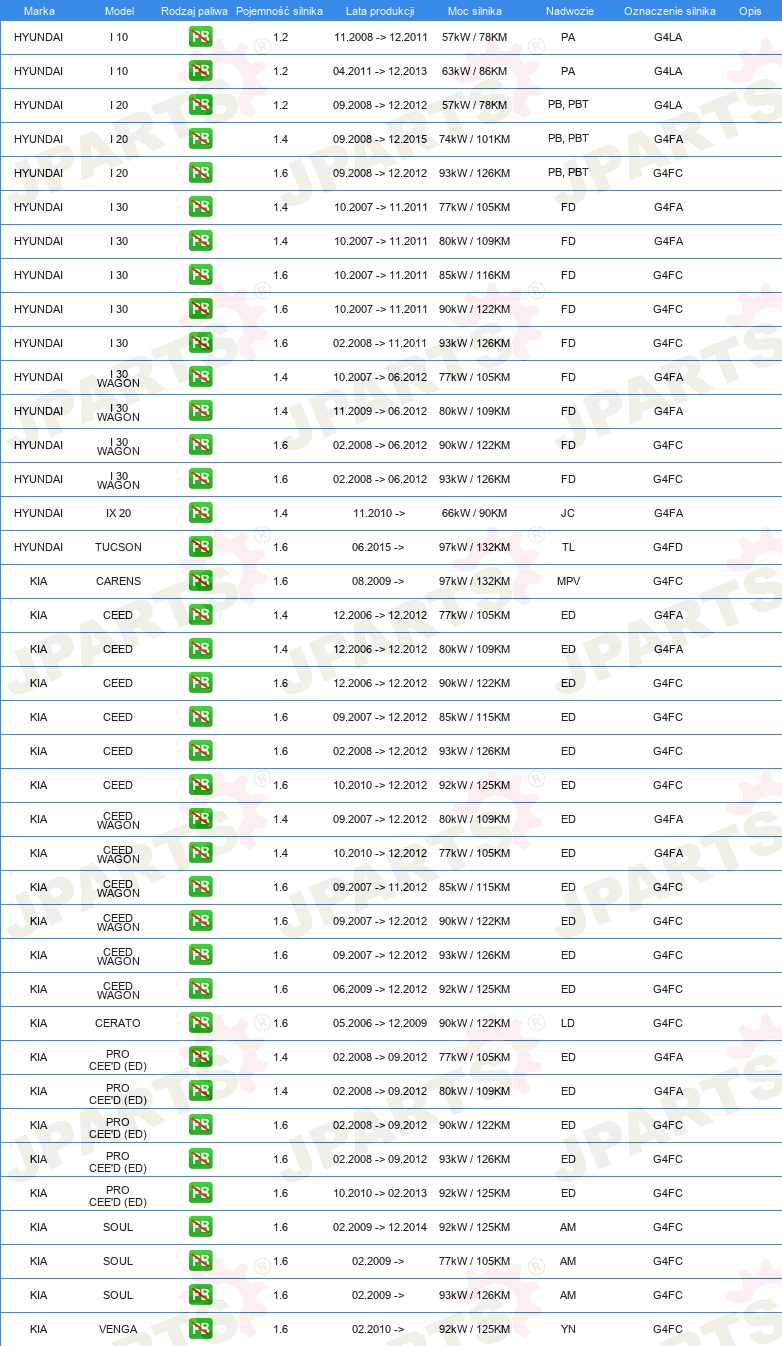The width and height of the screenshot is (782, 1346).
Task: Click the JC body type cell
Action: pyautogui.click(x=568, y=513)
